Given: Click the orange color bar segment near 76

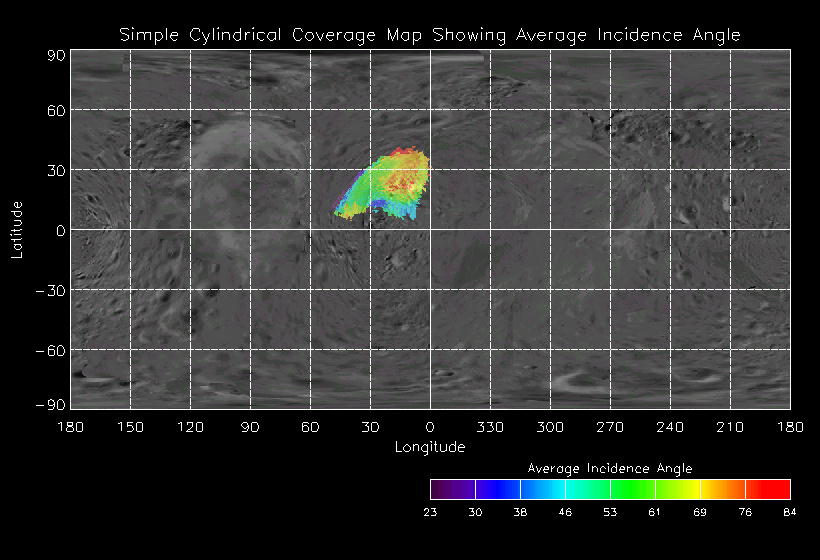Looking at the screenshot, I should [723, 489].
